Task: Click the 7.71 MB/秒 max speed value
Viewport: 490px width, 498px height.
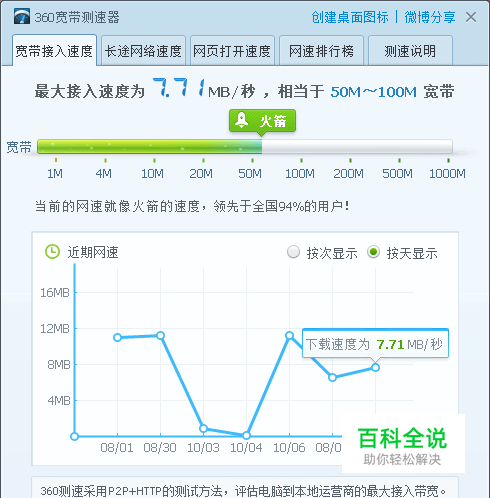Action: [204, 88]
